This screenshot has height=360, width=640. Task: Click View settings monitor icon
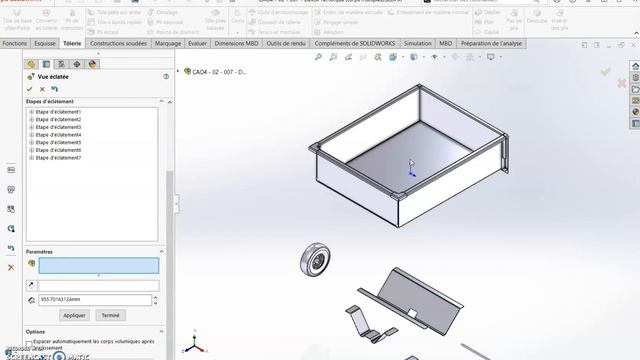[491, 57]
